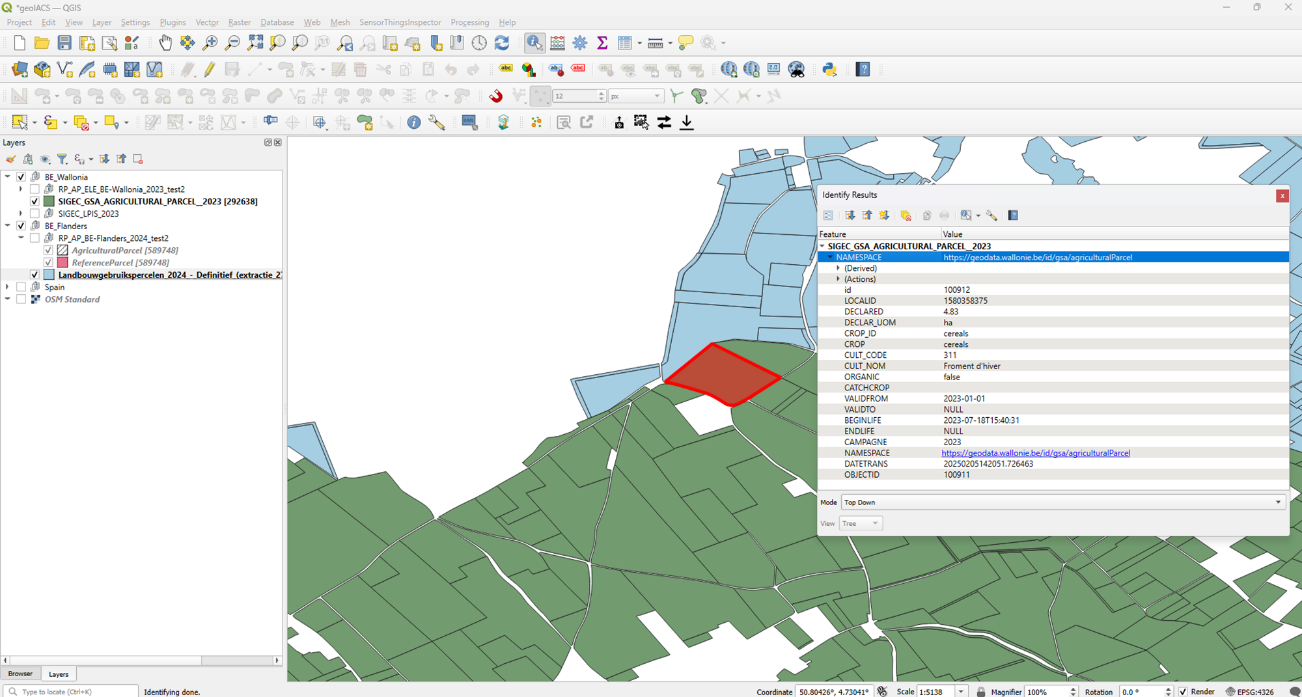
Task: Open the Field Calculator sigma icon
Action: 602,43
